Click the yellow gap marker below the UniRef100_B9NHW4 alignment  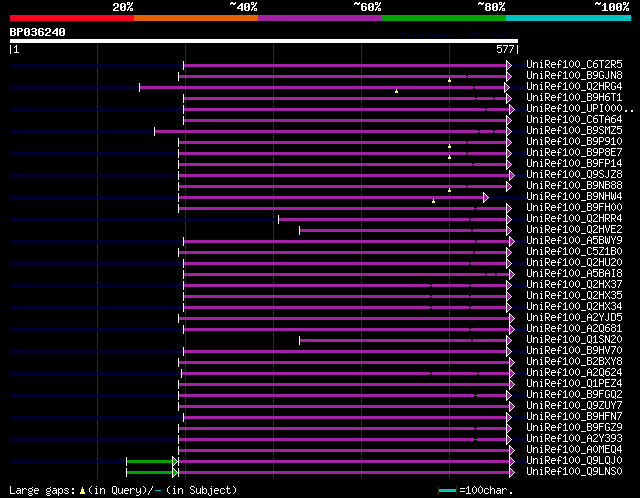click(433, 201)
